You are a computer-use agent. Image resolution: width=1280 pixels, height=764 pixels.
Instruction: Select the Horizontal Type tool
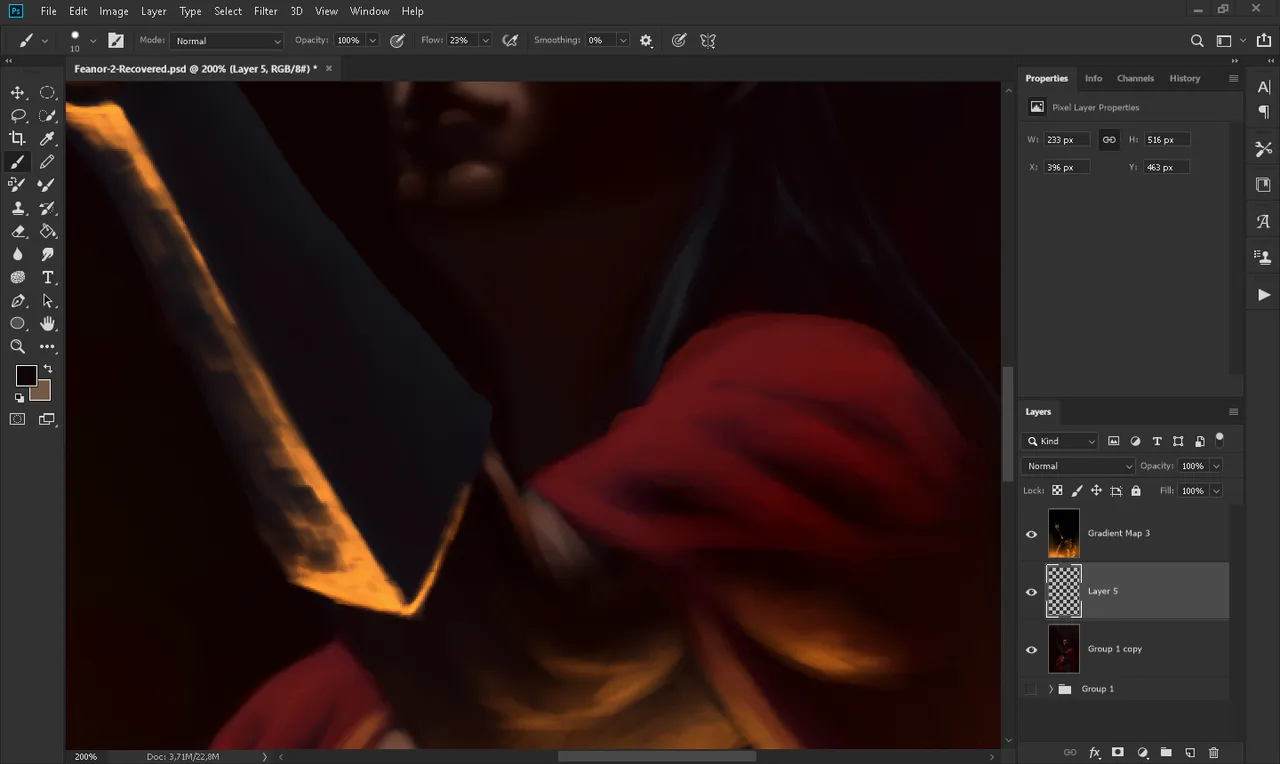click(x=47, y=278)
